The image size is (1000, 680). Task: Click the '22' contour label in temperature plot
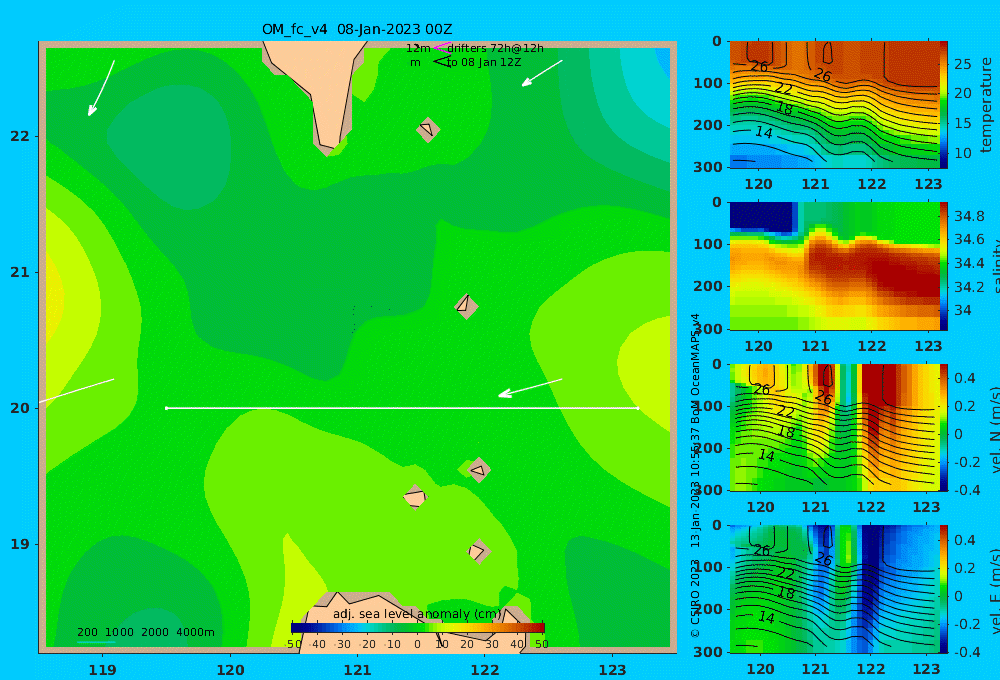point(783,89)
